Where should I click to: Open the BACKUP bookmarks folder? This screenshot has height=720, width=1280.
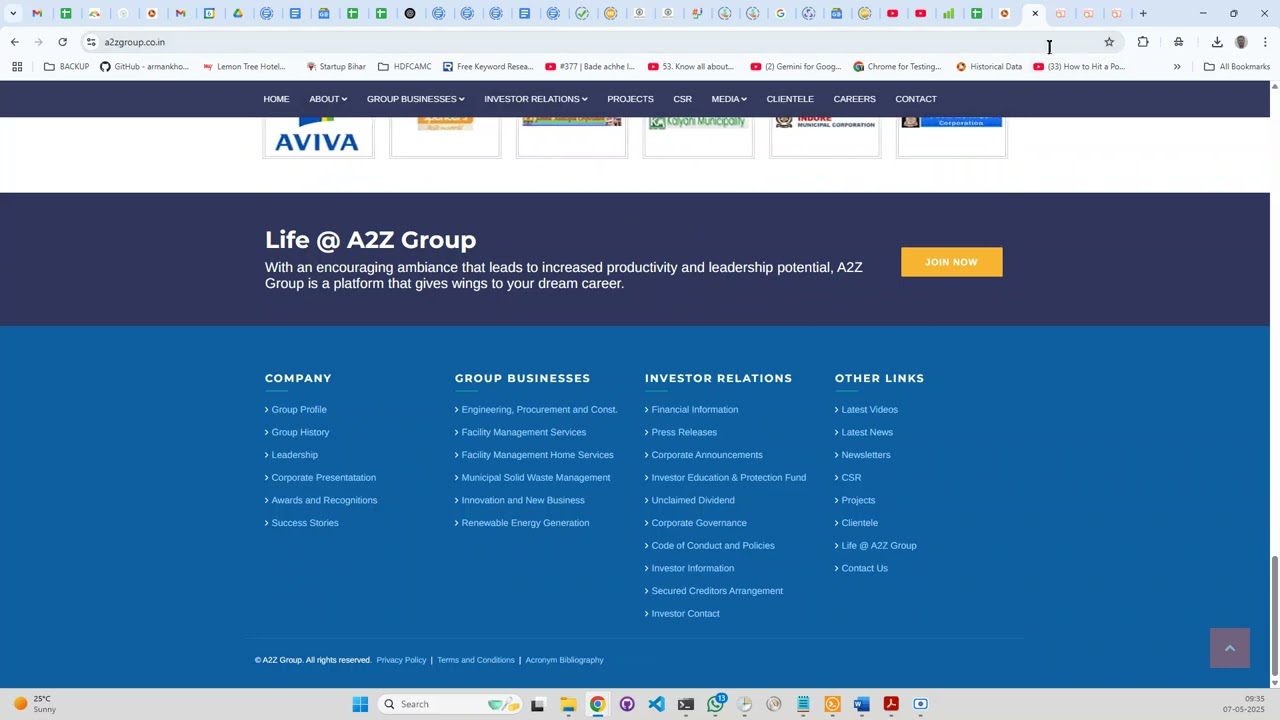(x=66, y=67)
